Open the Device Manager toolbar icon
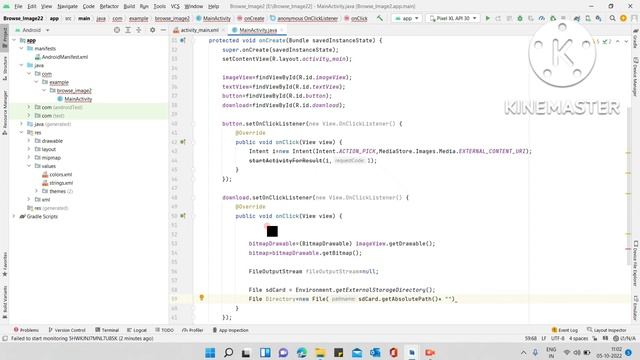The width and height of the screenshot is (640, 360). tap(588, 18)
